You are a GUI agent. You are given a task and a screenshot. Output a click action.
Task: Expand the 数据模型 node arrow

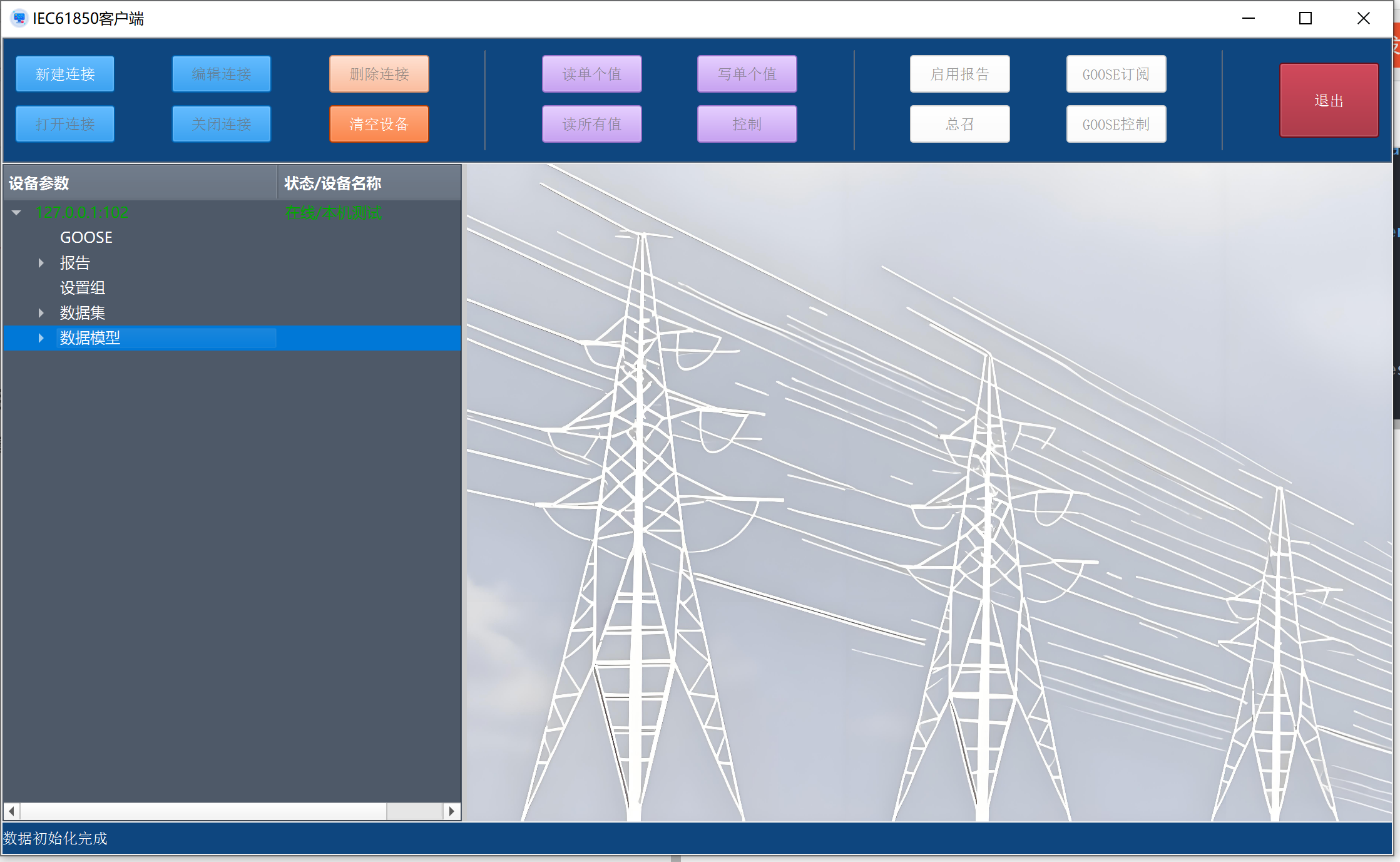[x=41, y=338]
